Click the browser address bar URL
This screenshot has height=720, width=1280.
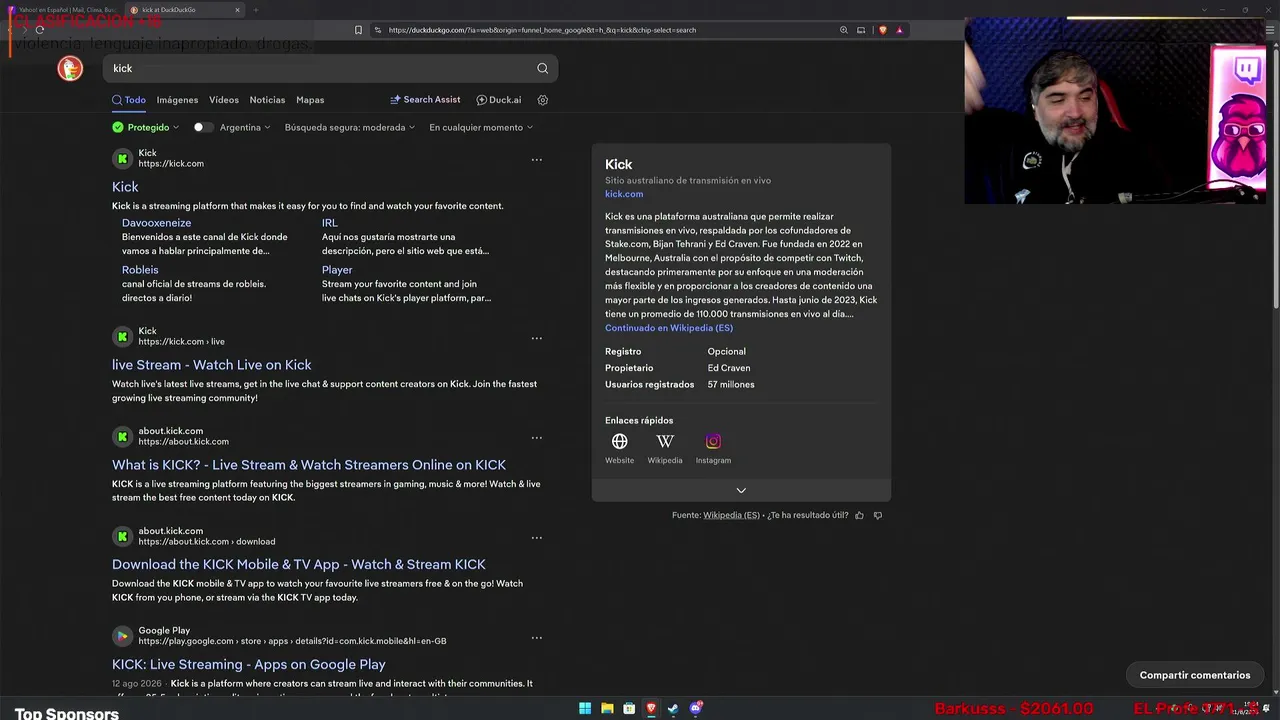click(542, 30)
